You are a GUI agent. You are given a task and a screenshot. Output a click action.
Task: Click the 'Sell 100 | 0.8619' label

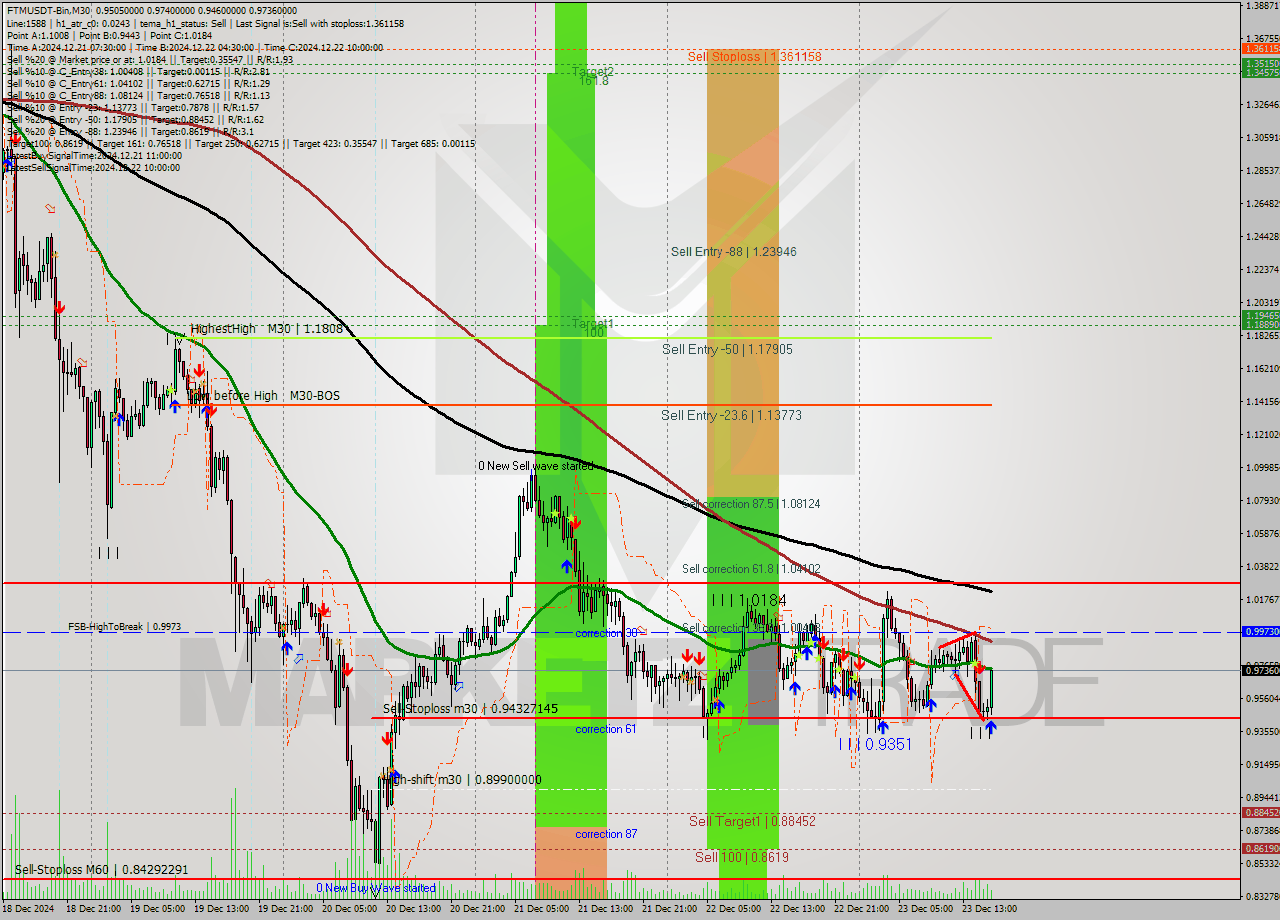[742, 857]
